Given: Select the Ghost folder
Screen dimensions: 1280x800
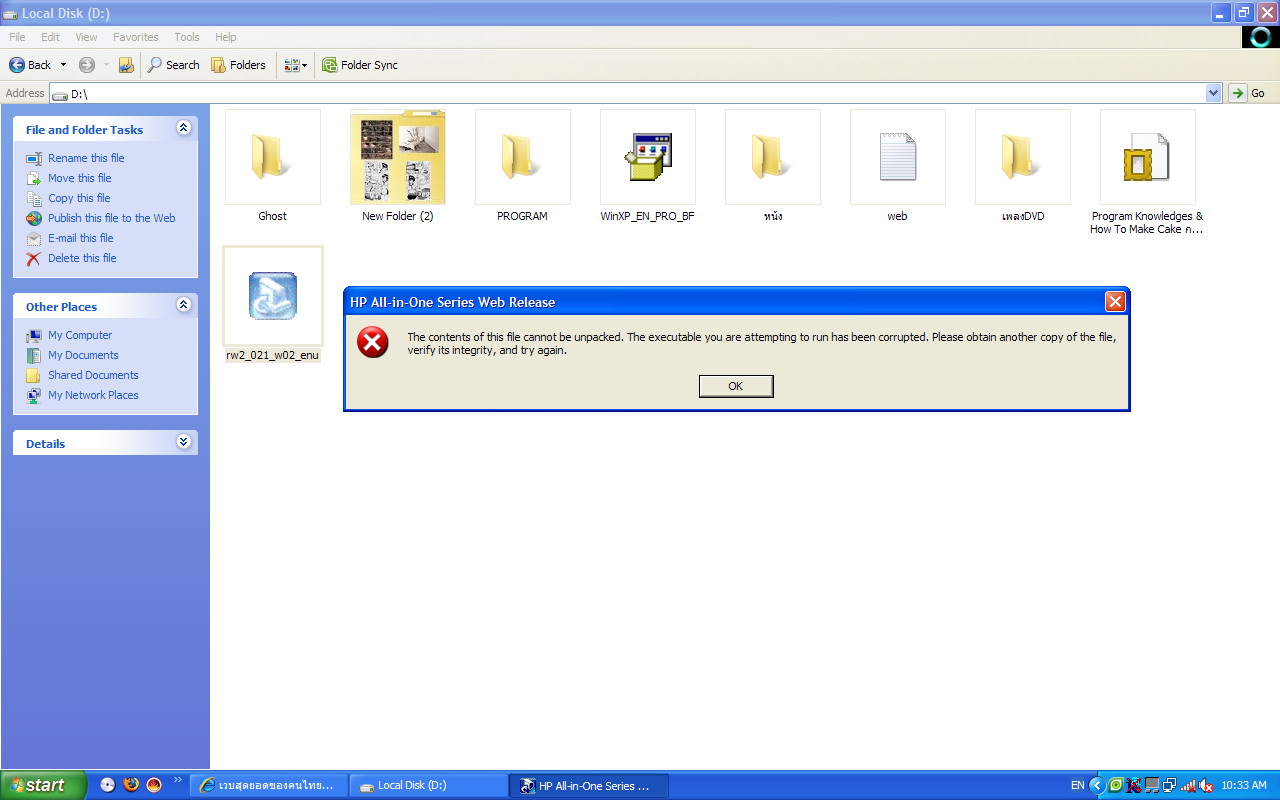Looking at the screenshot, I should point(272,158).
